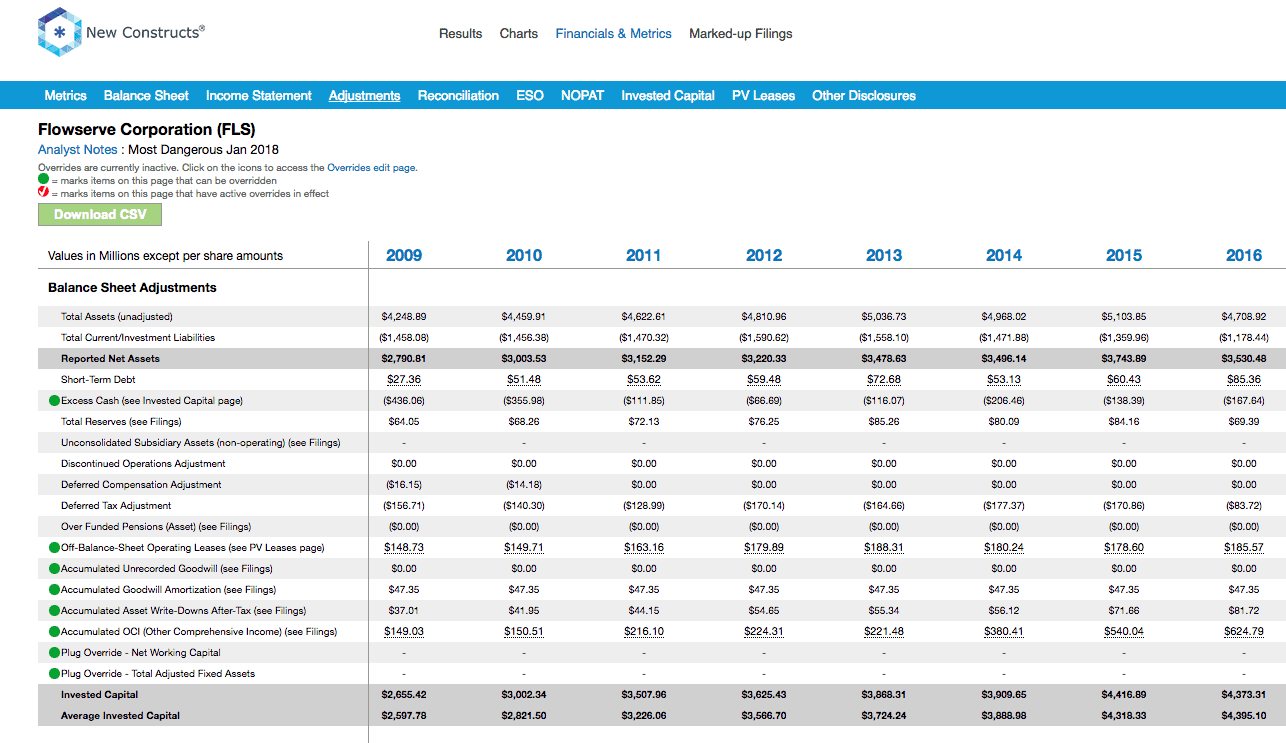
Task: Click green override dot beside Excess Cash
Action: coord(54,401)
